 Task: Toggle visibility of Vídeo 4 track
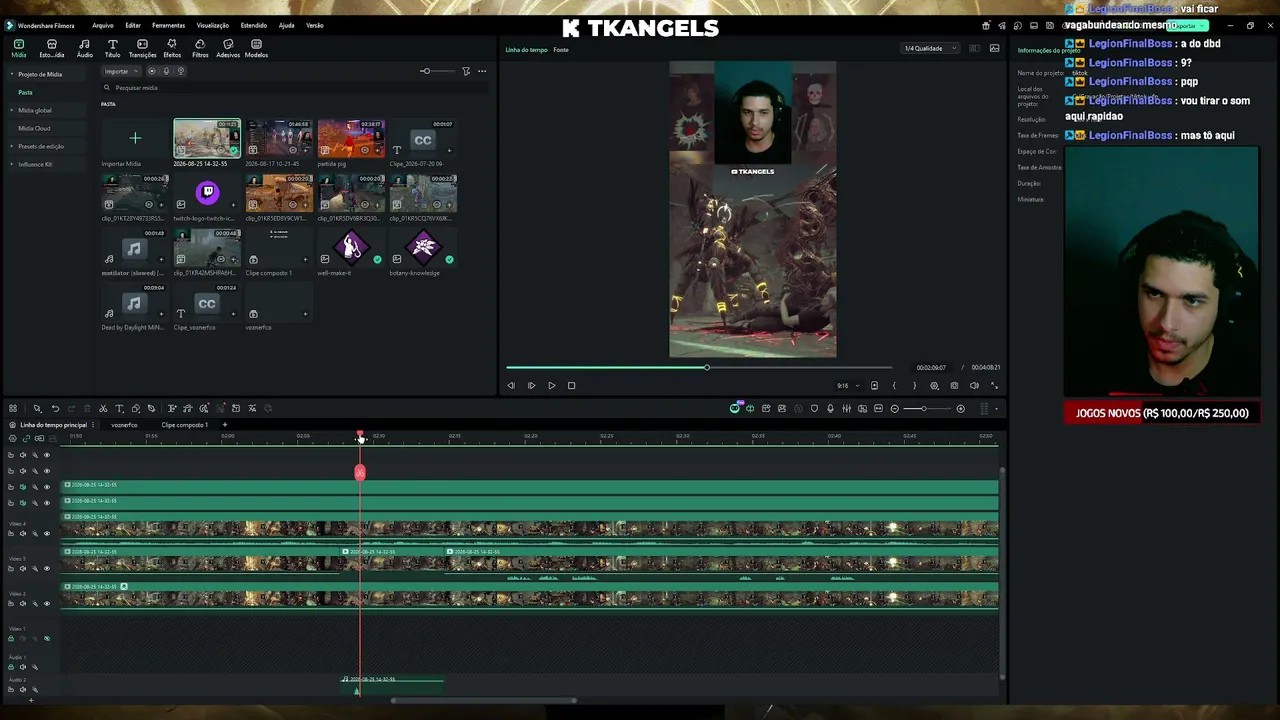(46, 533)
